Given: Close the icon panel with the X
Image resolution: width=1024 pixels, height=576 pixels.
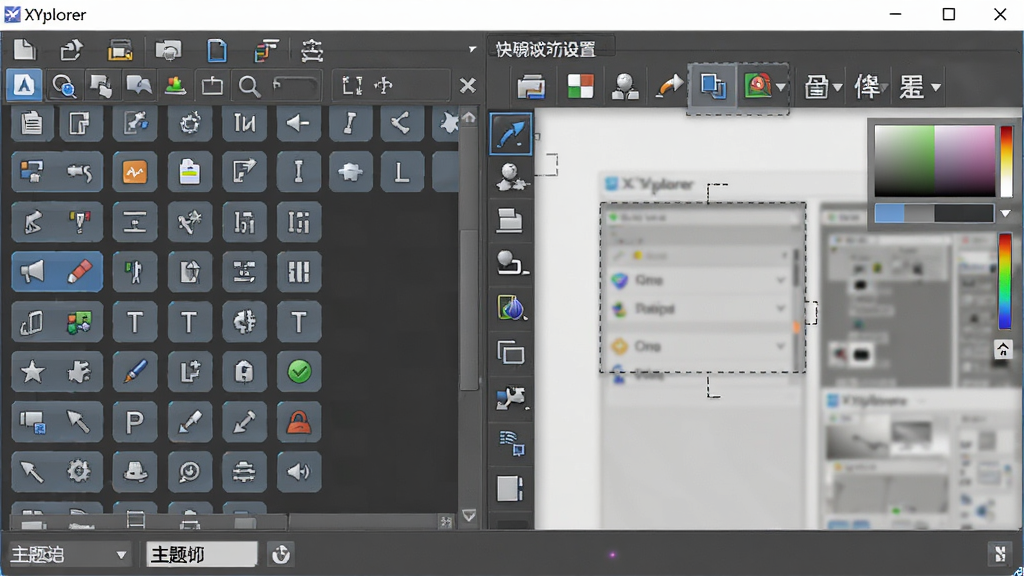Looking at the screenshot, I should click(468, 86).
